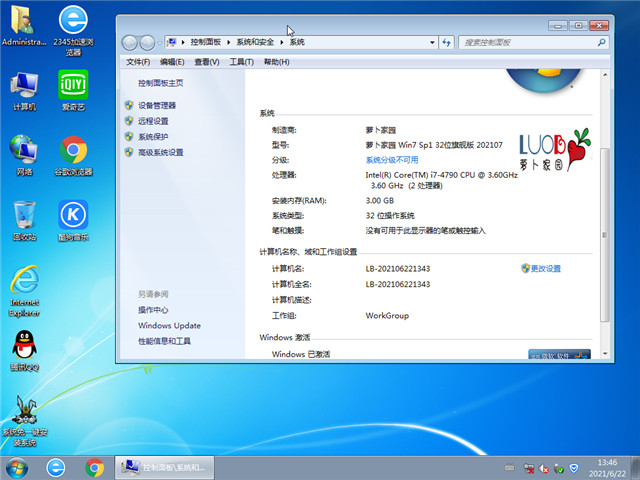This screenshot has height=480, width=640.
Task: Open the blue shield security tray icon
Action: click(574, 468)
